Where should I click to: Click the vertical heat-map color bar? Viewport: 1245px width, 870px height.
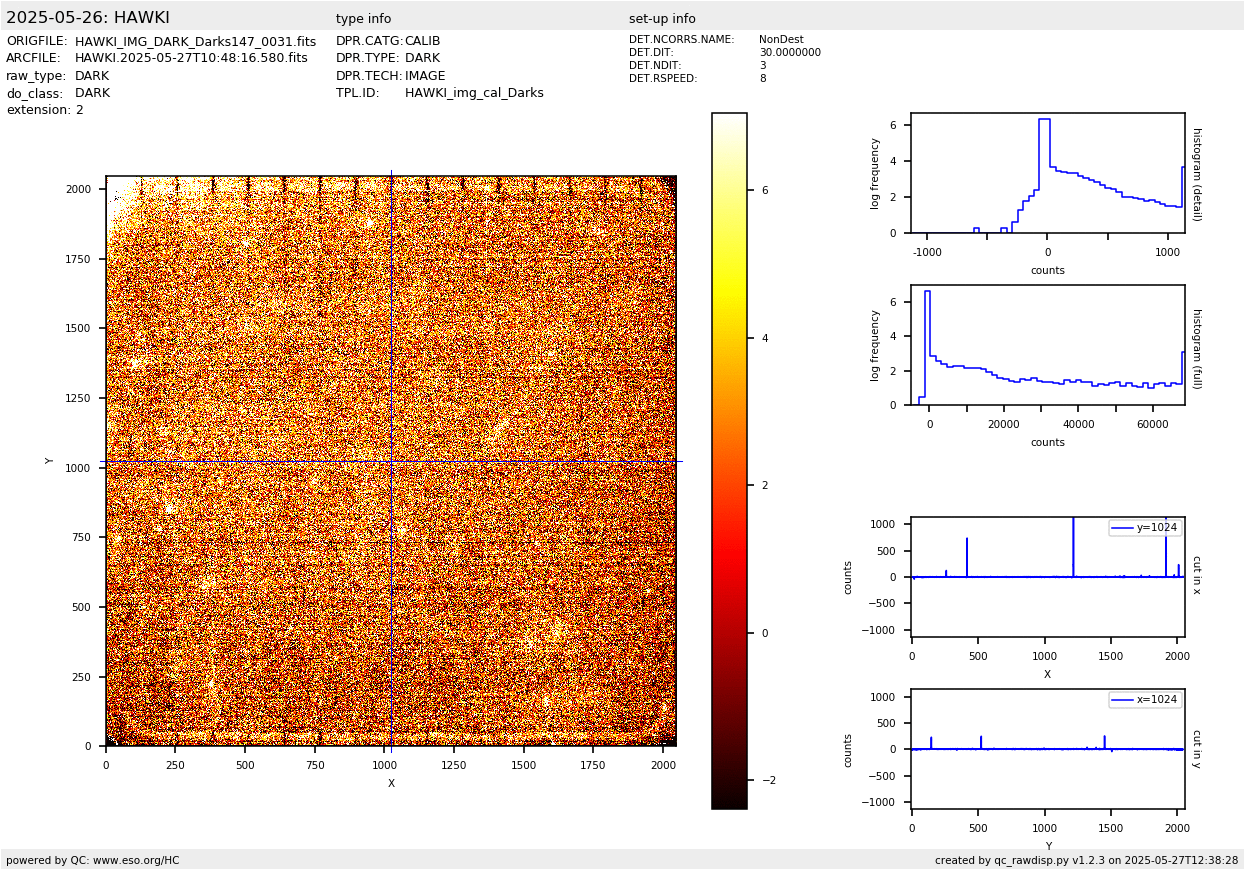tap(729, 461)
